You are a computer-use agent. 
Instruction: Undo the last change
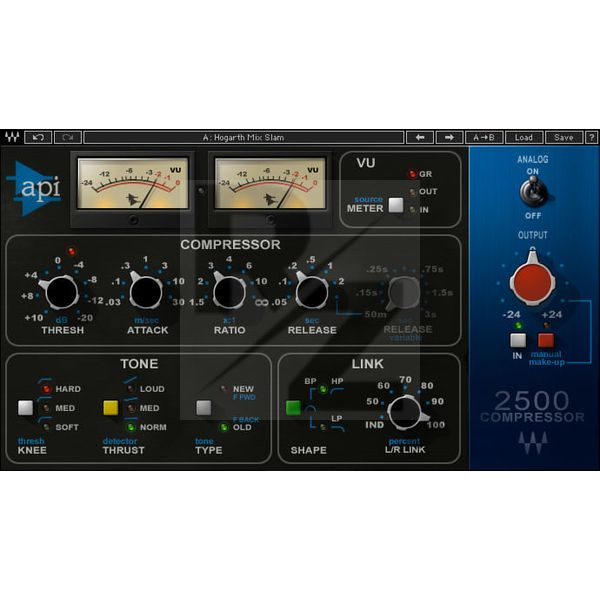(38, 137)
